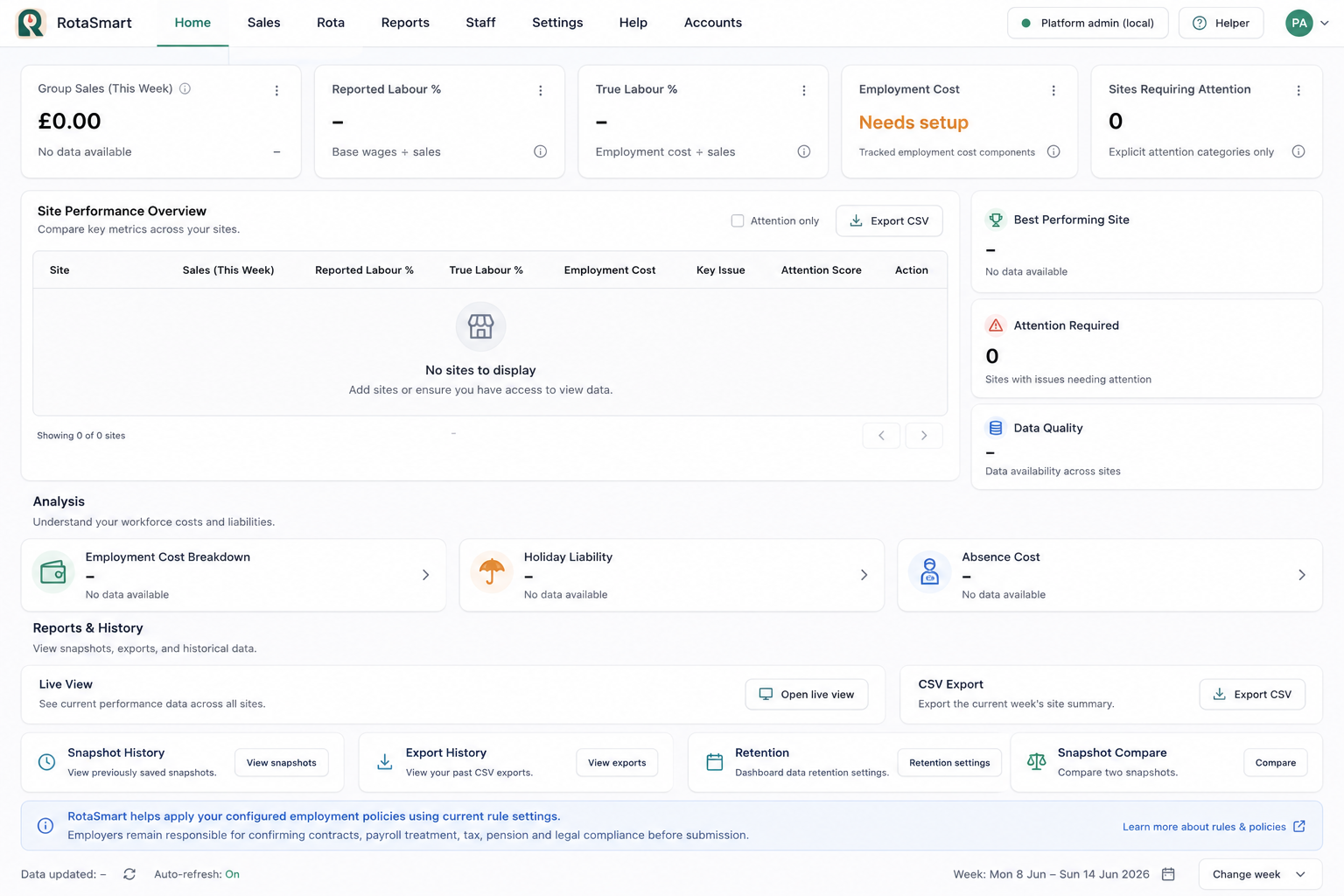The width and height of the screenshot is (1344, 896).
Task: Click Export CSV in CSV Export card
Action: [x=1252, y=694]
